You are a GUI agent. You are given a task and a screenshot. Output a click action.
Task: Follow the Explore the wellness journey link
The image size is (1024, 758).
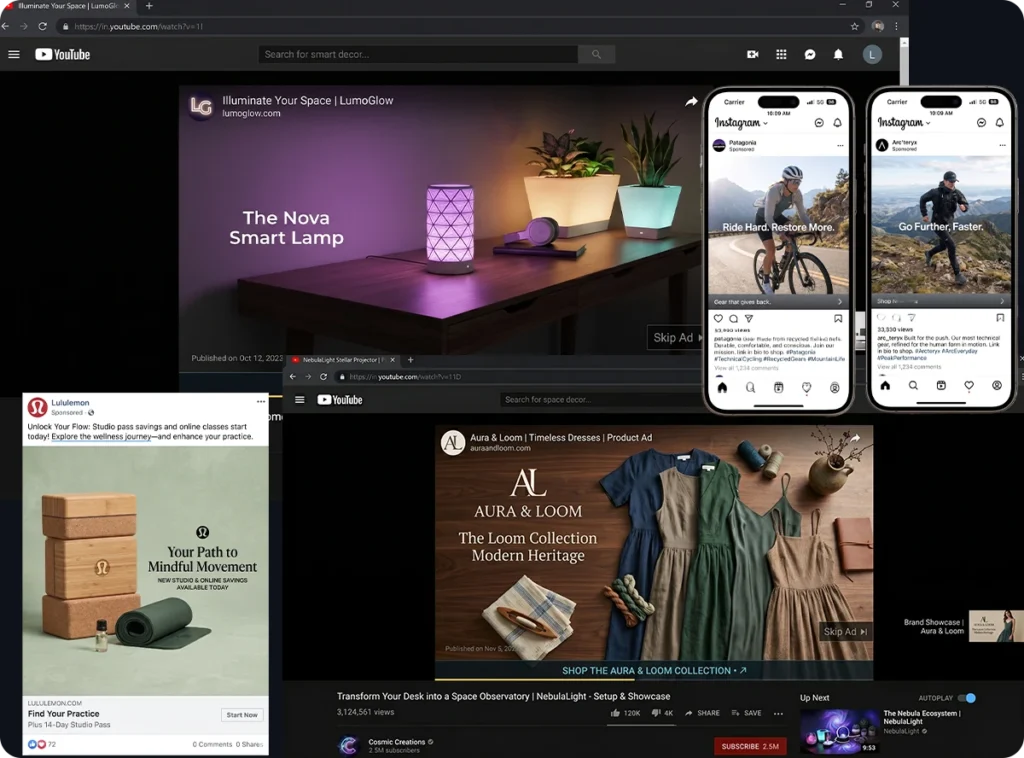click(x=101, y=436)
